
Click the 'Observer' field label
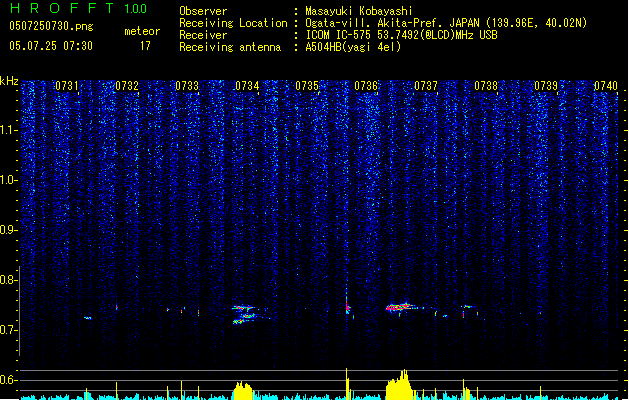tap(203, 11)
